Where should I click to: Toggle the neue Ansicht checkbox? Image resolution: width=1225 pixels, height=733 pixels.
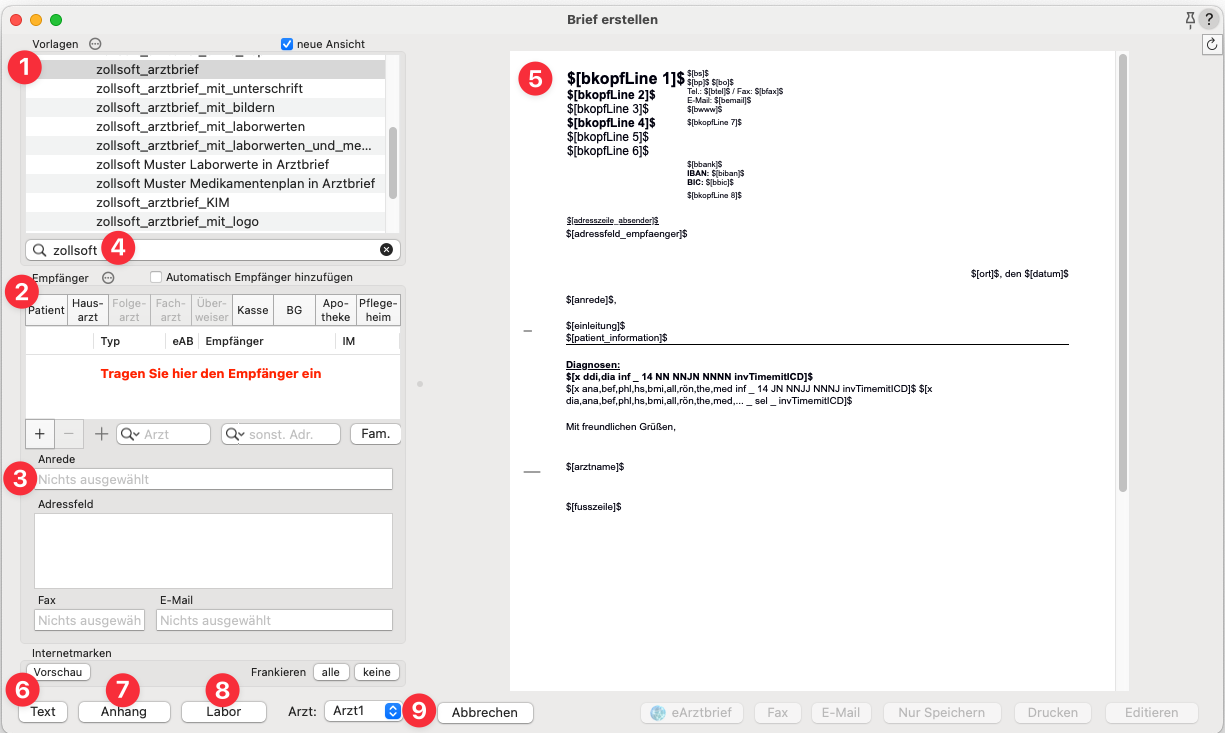[x=287, y=44]
